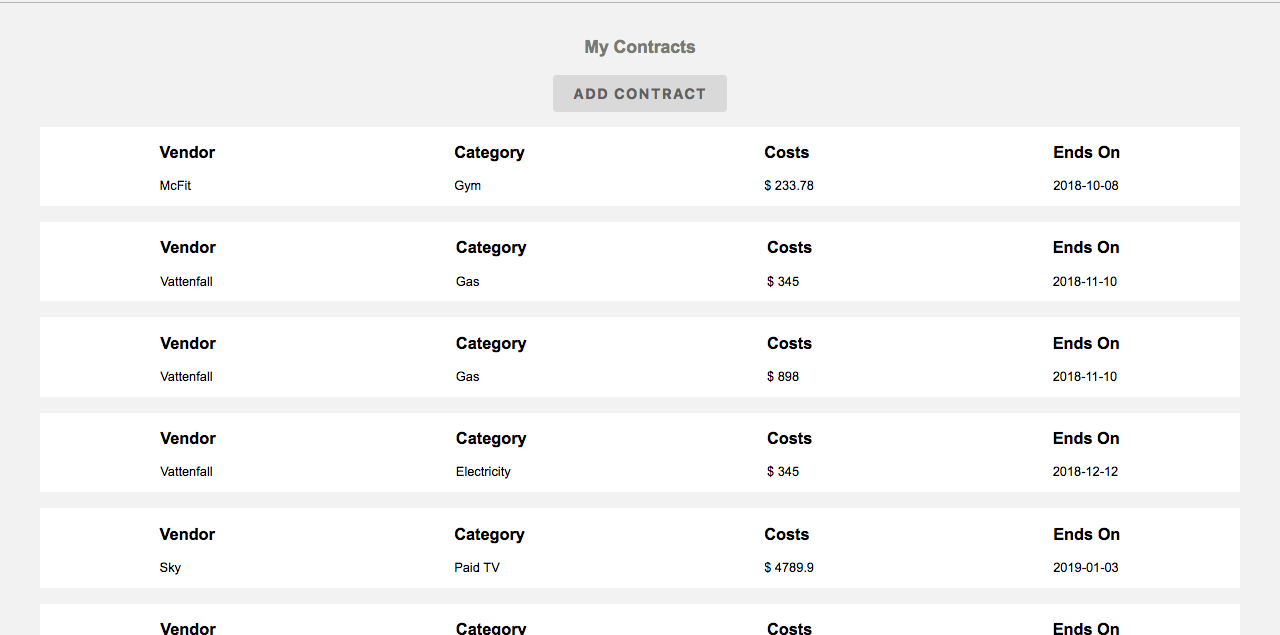1280x635 pixels.
Task: Click the 2018-10-08 end date
Action: (x=1086, y=185)
